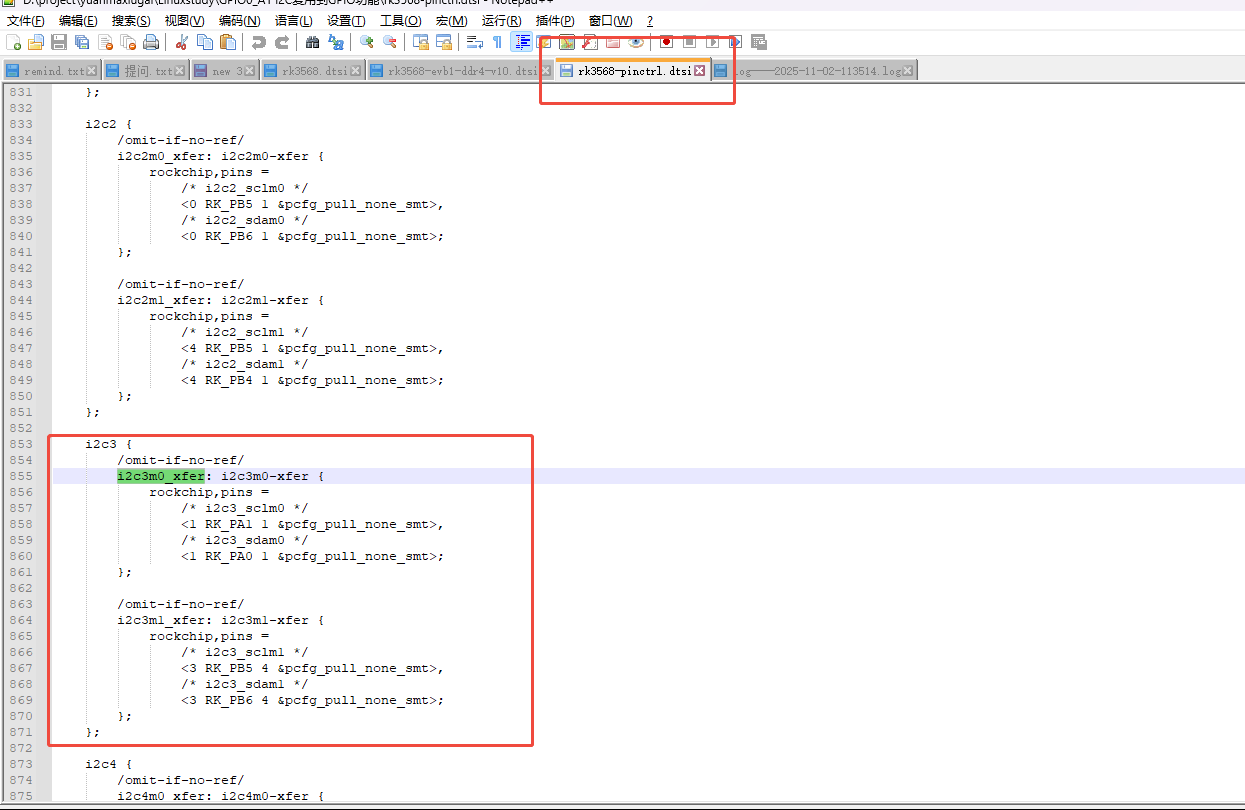The width and height of the screenshot is (1245, 810).
Task: Click the Close All toolbar icon
Action: pos(128,42)
